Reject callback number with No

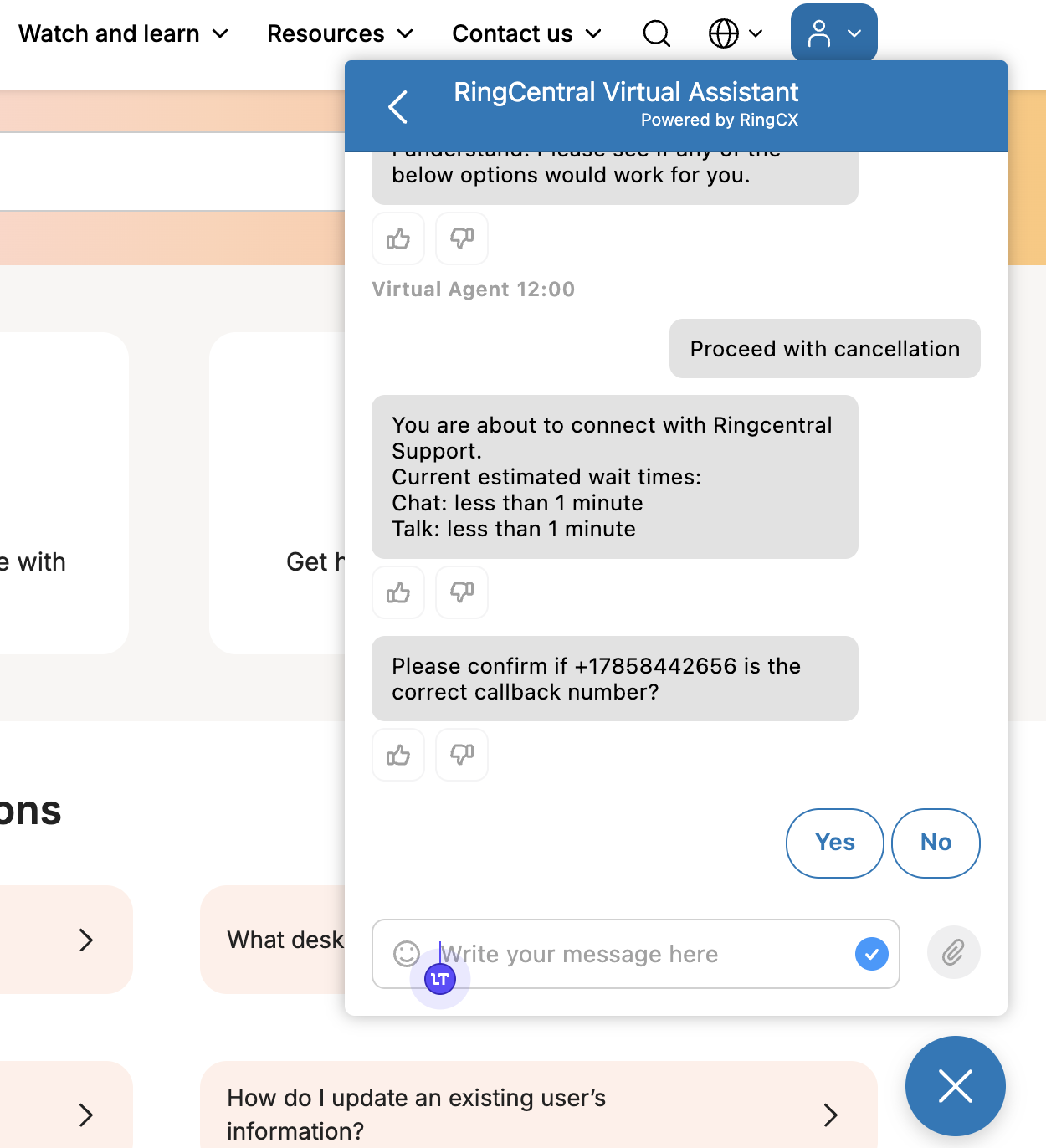(936, 843)
